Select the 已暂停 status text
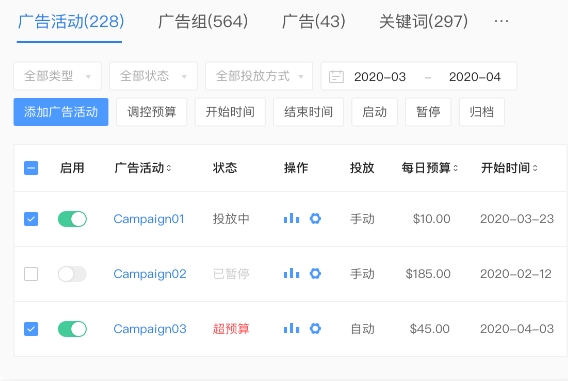Screen dimensions: 568x381 tap(231, 274)
